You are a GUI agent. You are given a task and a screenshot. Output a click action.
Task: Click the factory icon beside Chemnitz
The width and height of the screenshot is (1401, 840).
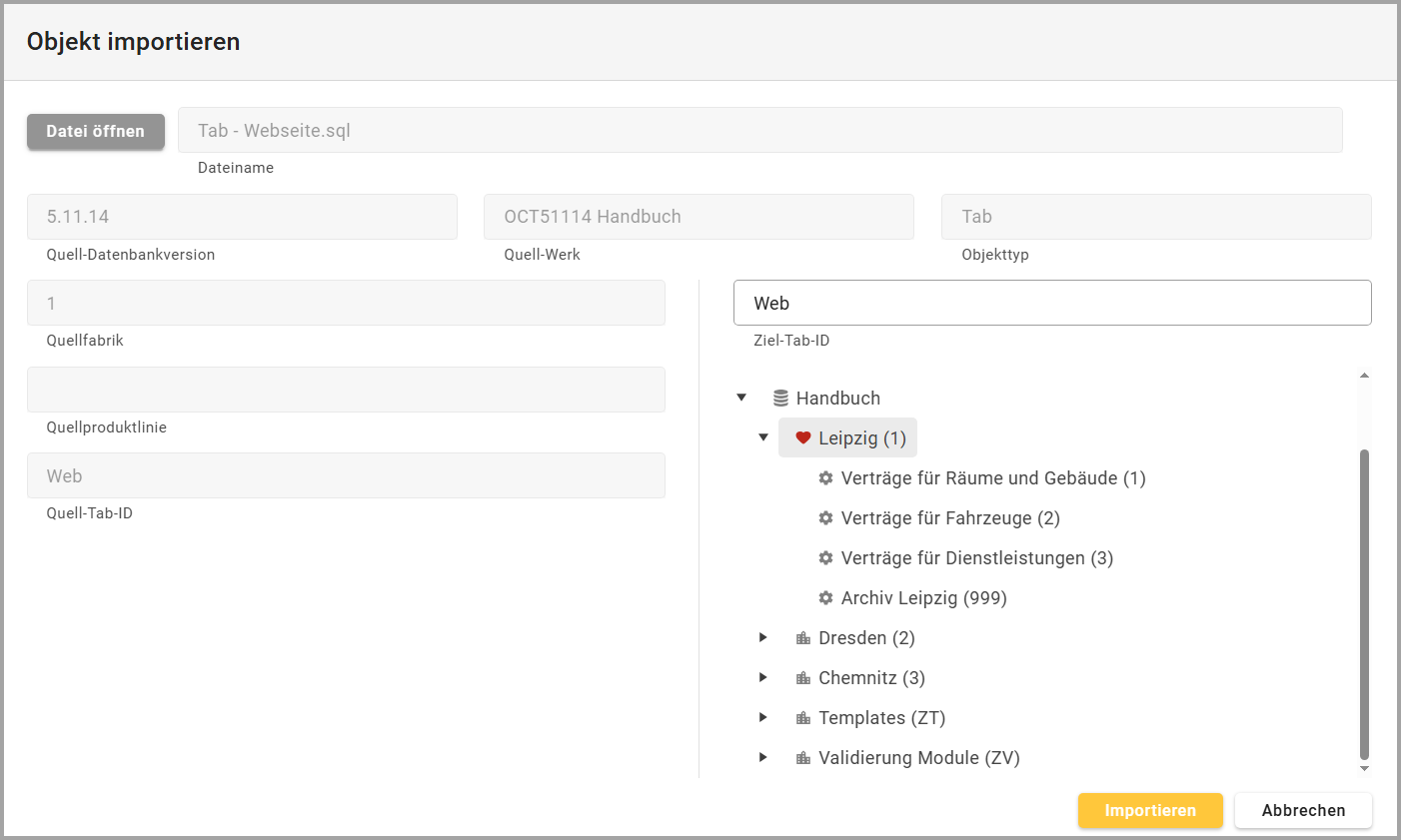click(x=802, y=678)
